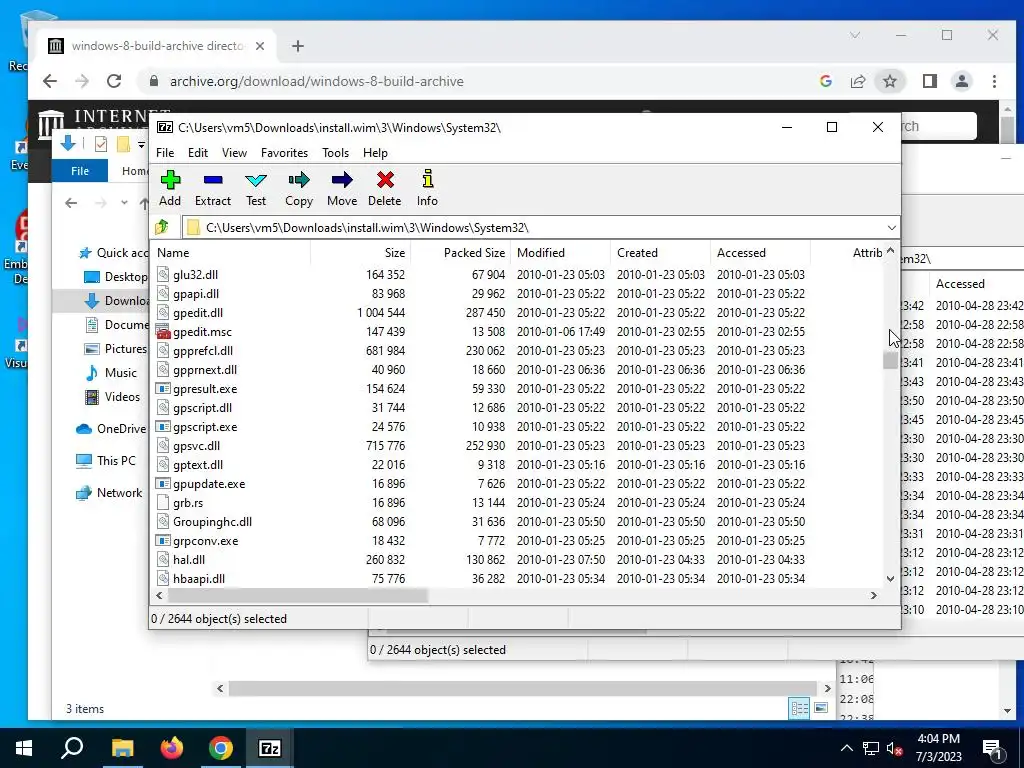Open the 7-Zip File menu
This screenshot has width=1024, height=768.
[x=165, y=153]
